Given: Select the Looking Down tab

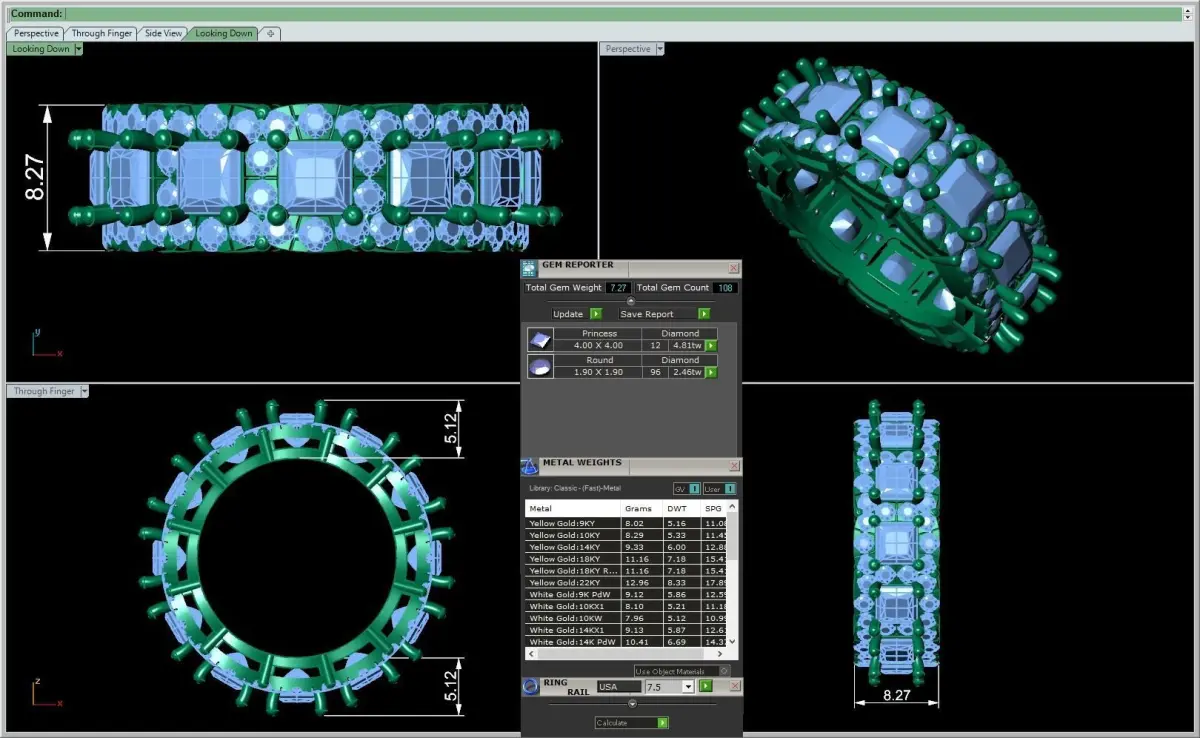Looking at the screenshot, I should pyautogui.click(x=224, y=33).
